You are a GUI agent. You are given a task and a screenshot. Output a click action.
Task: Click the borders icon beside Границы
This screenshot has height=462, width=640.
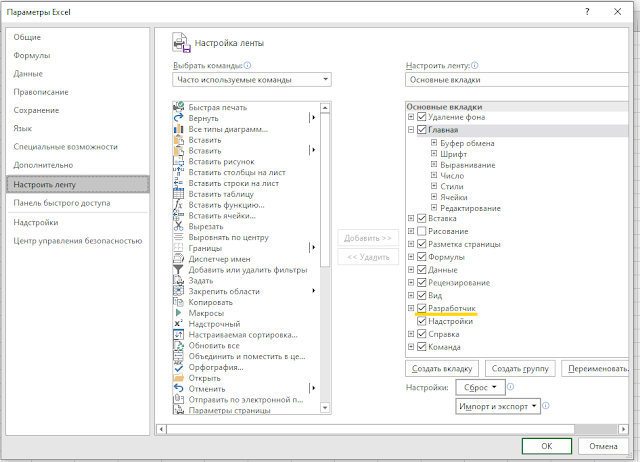point(178,248)
